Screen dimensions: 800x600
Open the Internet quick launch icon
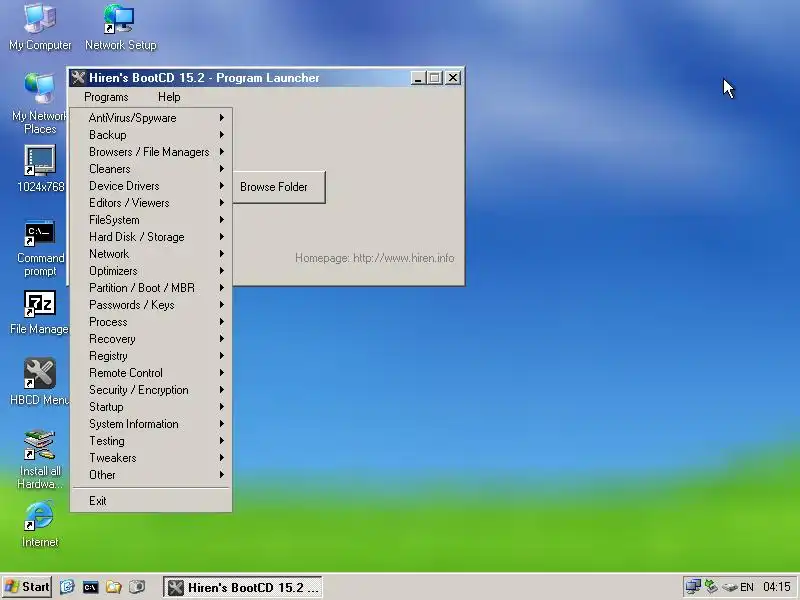tap(67, 587)
